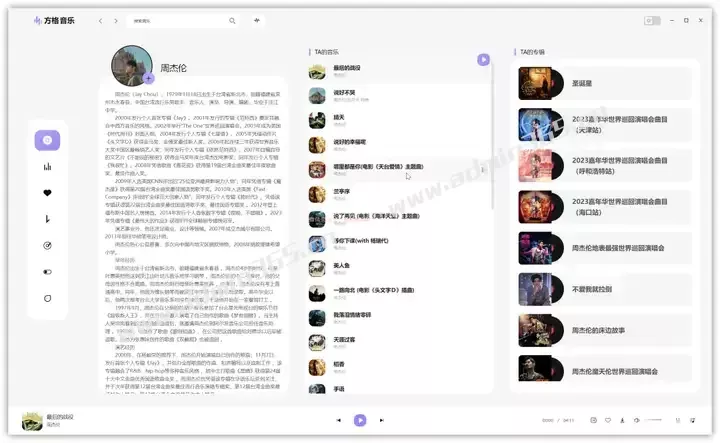Open the downloads icon below the sidebar heart

pyautogui.click(x=47, y=219)
